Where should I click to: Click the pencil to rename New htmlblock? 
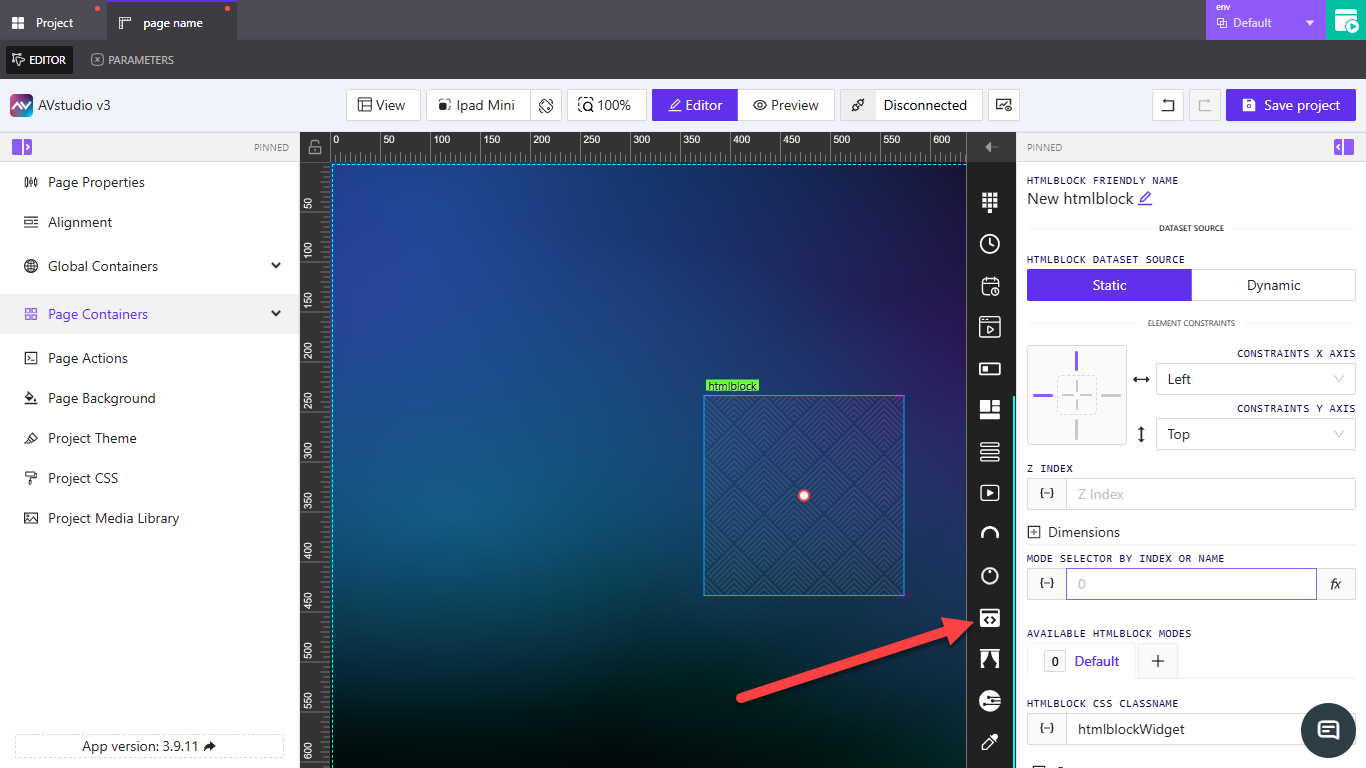pyautogui.click(x=1144, y=199)
